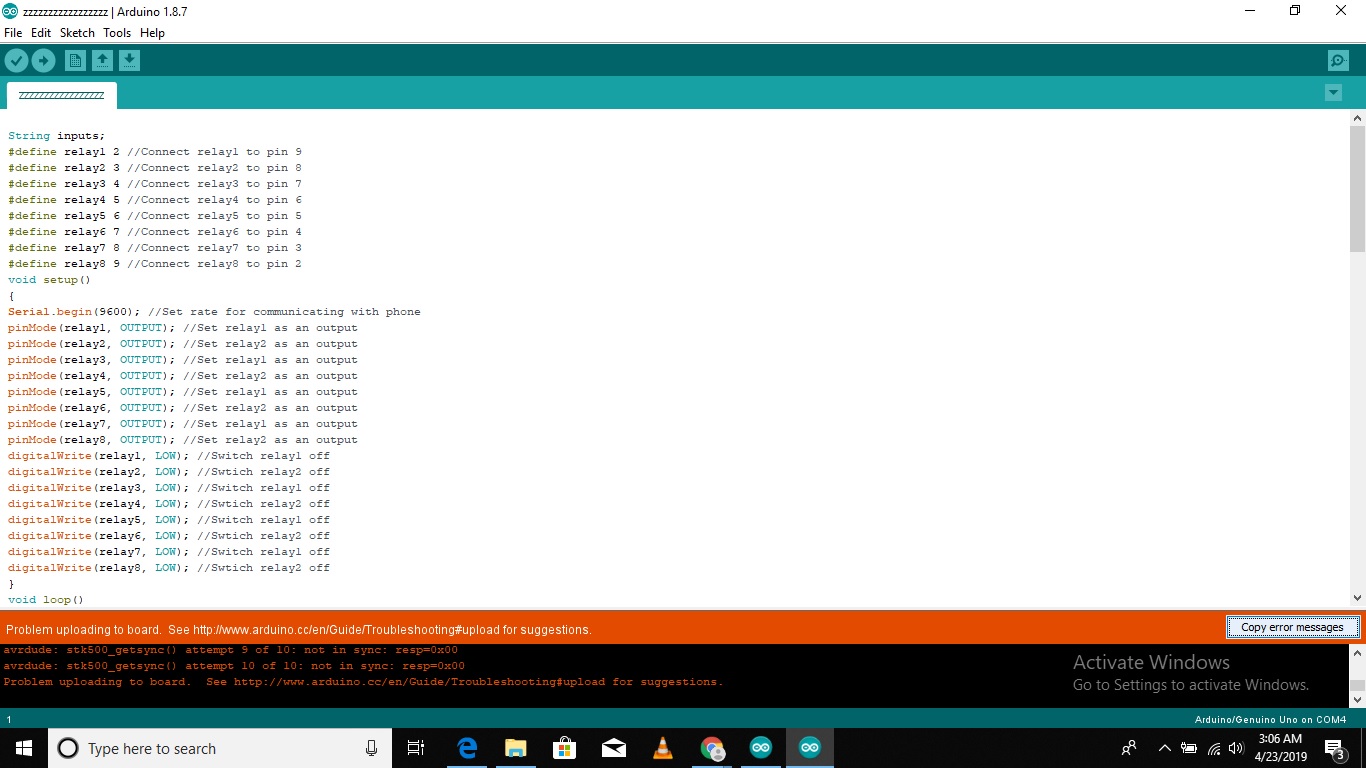Open the Serial Monitor magnifier icon

[1338, 61]
